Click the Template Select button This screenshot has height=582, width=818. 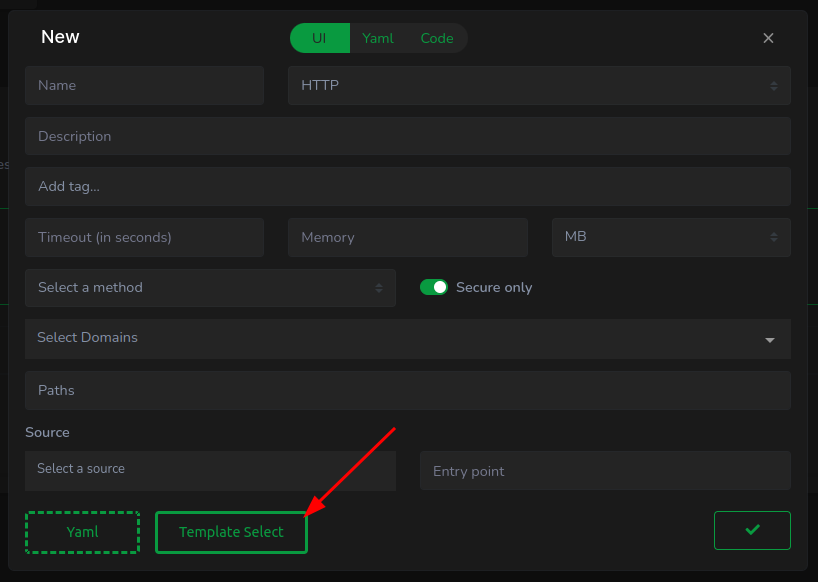tap(231, 532)
